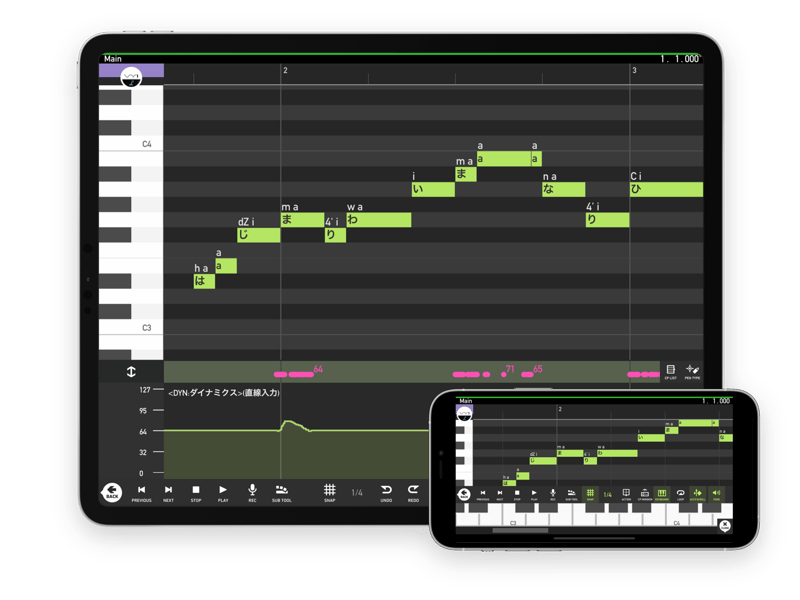This screenshot has height=600, width=800.
Task: Select the note な (n a)
Action: pyautogui.click(x=563, y=189)
